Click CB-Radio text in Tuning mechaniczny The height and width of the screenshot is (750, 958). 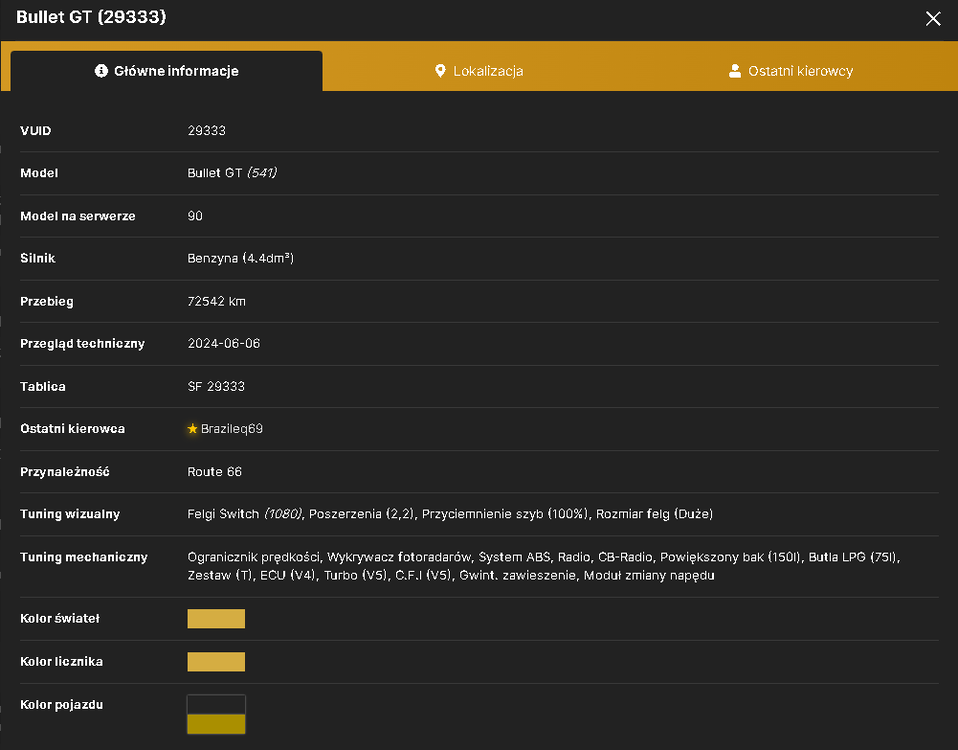[x=626, y=557]
